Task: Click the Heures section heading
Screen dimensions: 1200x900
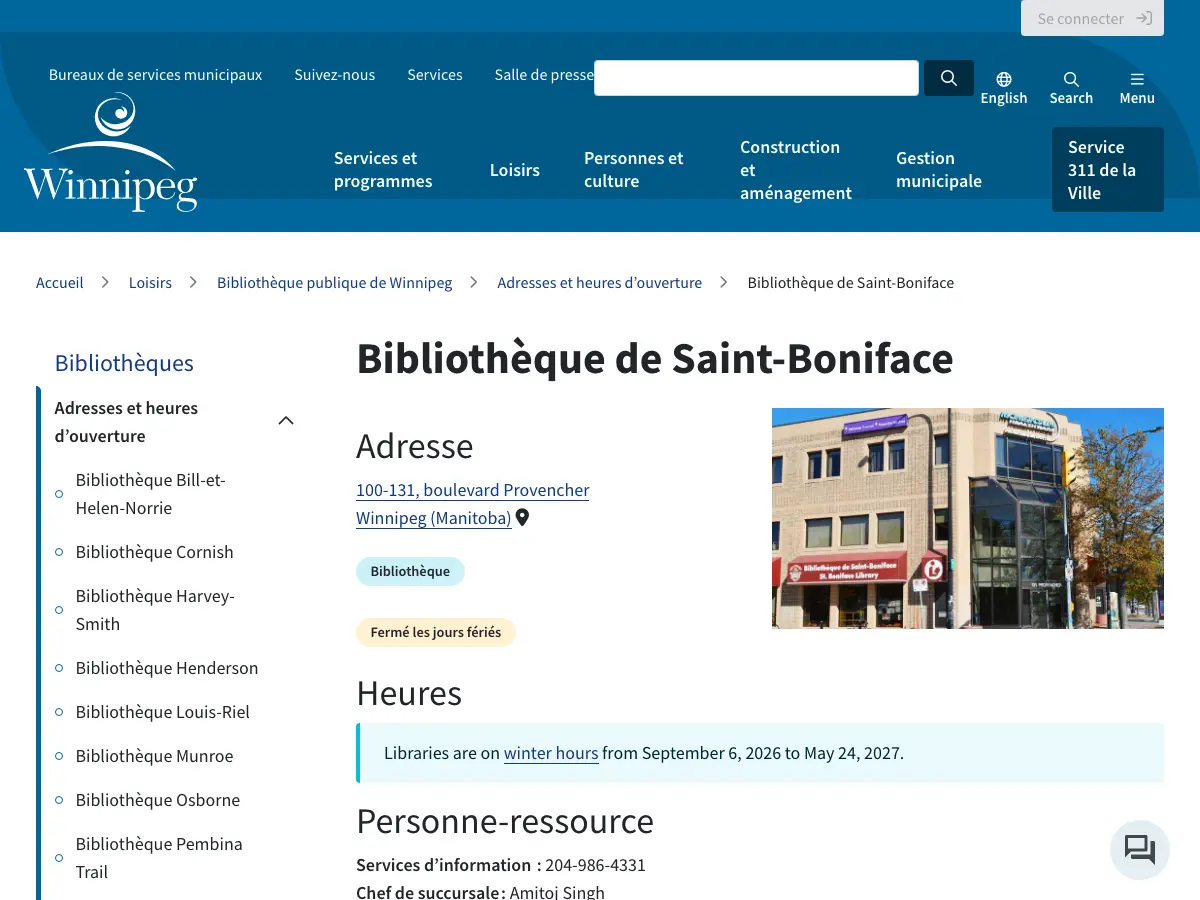Action: 409,693
